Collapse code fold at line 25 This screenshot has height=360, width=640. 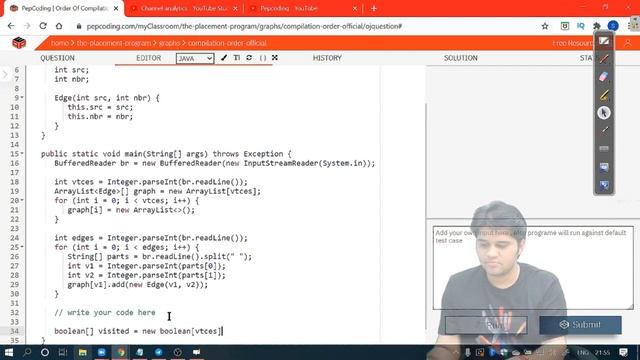[22, 247]
